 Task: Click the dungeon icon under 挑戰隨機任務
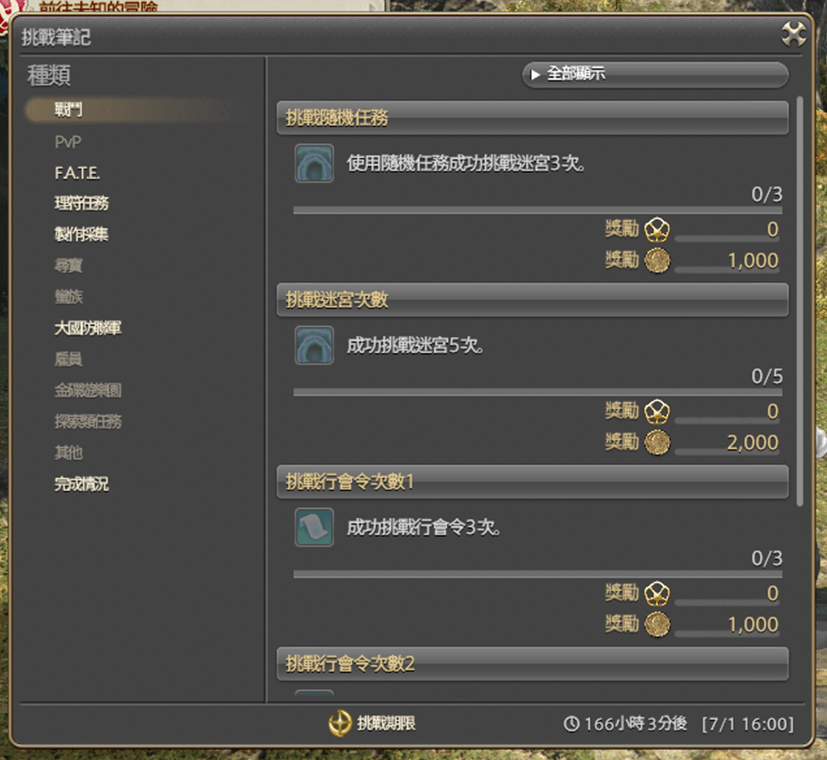click(314, 163)
